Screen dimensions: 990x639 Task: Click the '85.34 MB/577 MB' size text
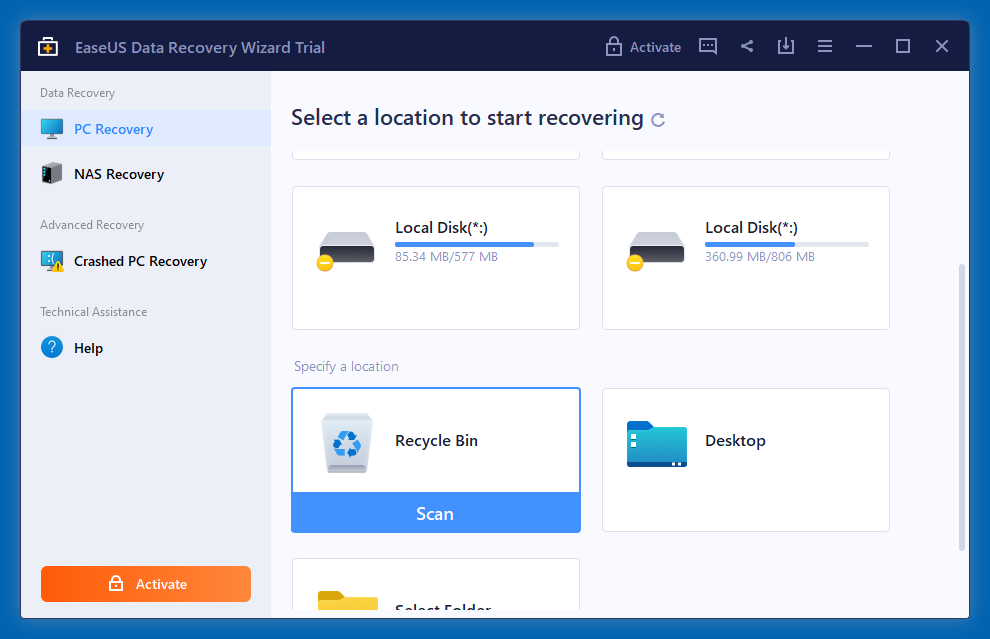coord(446,257)
